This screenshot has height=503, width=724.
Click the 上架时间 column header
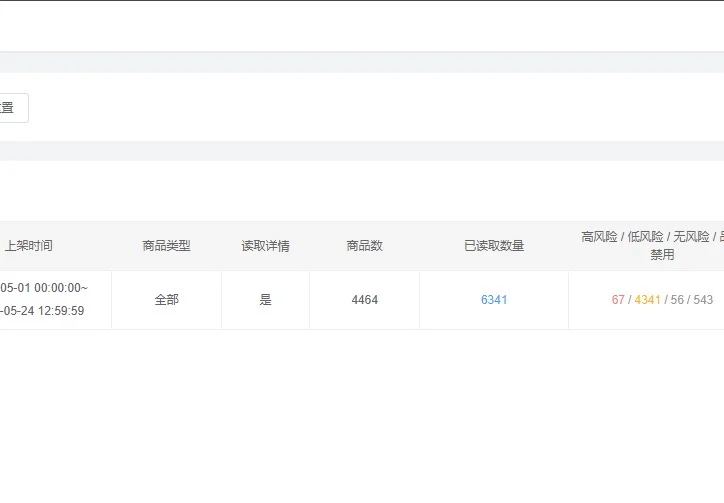(28, 246)
